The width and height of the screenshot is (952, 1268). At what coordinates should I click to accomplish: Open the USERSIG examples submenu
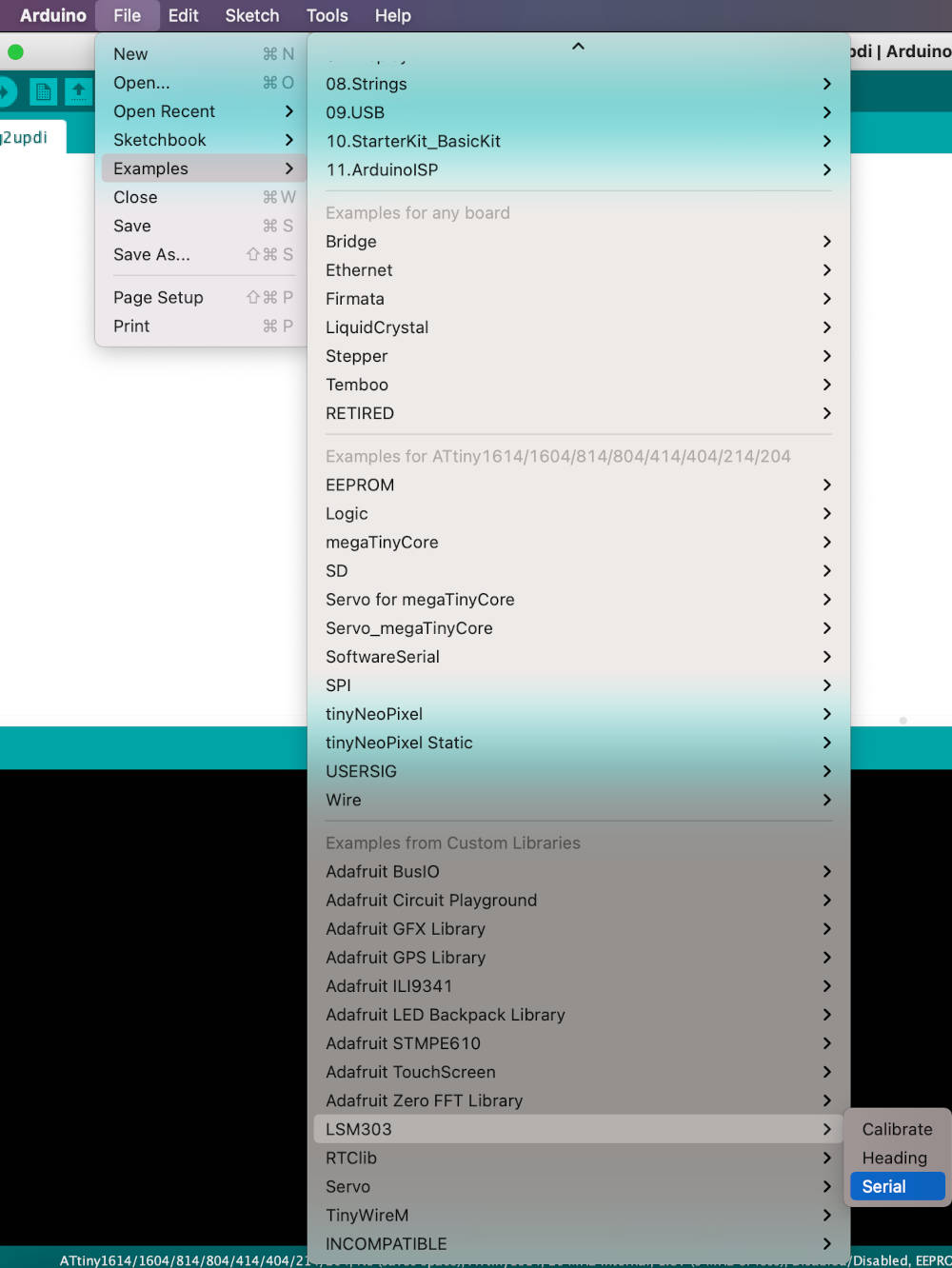point(578,770)
